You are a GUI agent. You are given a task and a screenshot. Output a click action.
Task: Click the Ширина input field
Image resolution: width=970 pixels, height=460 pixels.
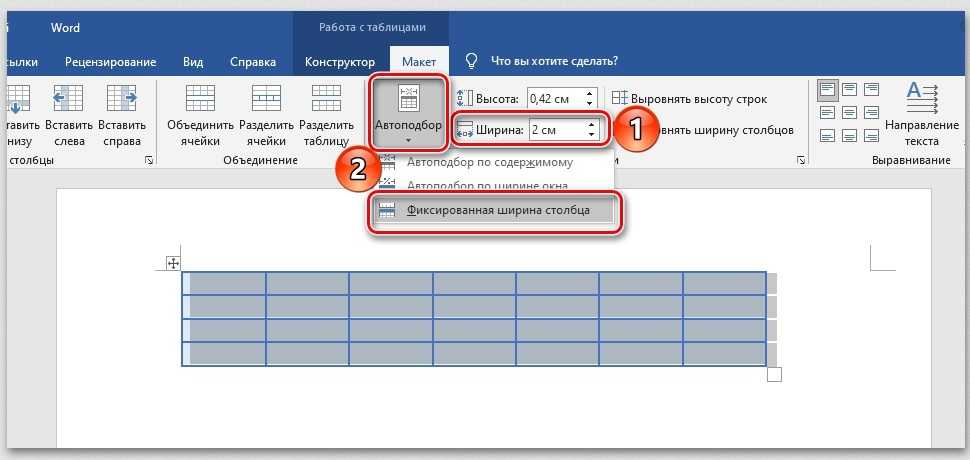tap(555, 130)
